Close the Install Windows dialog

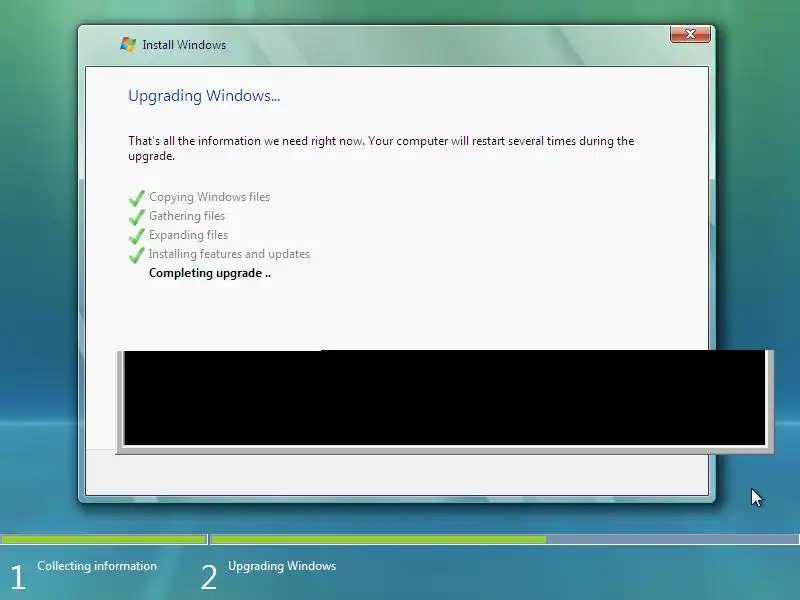(x=690, y=34)
